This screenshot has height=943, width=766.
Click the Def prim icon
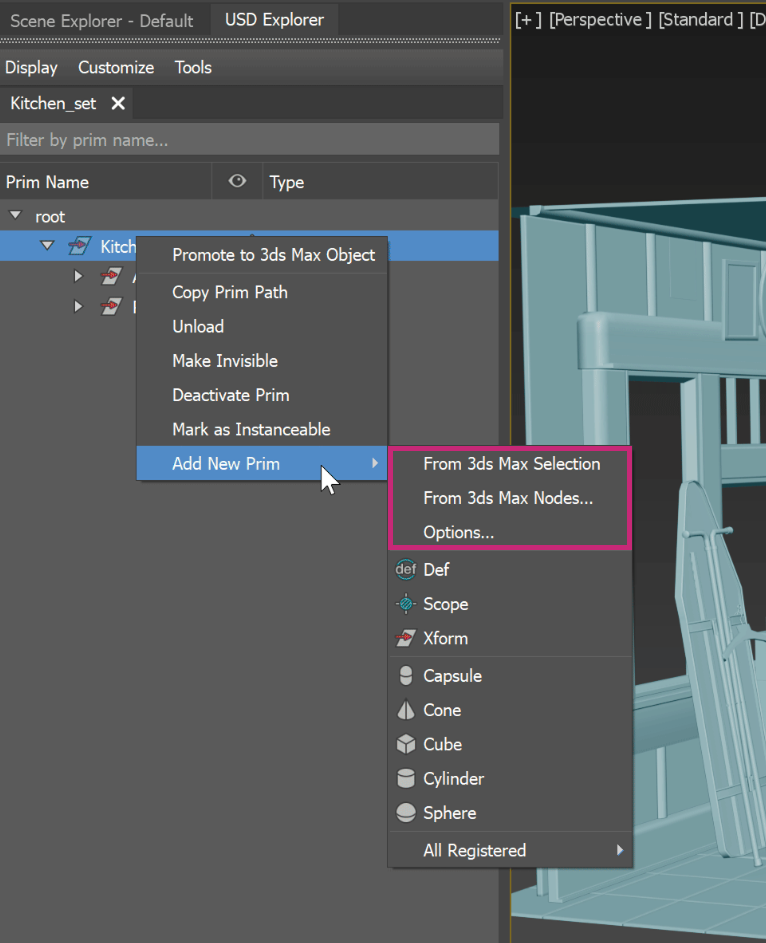click(x=406, y=570)
